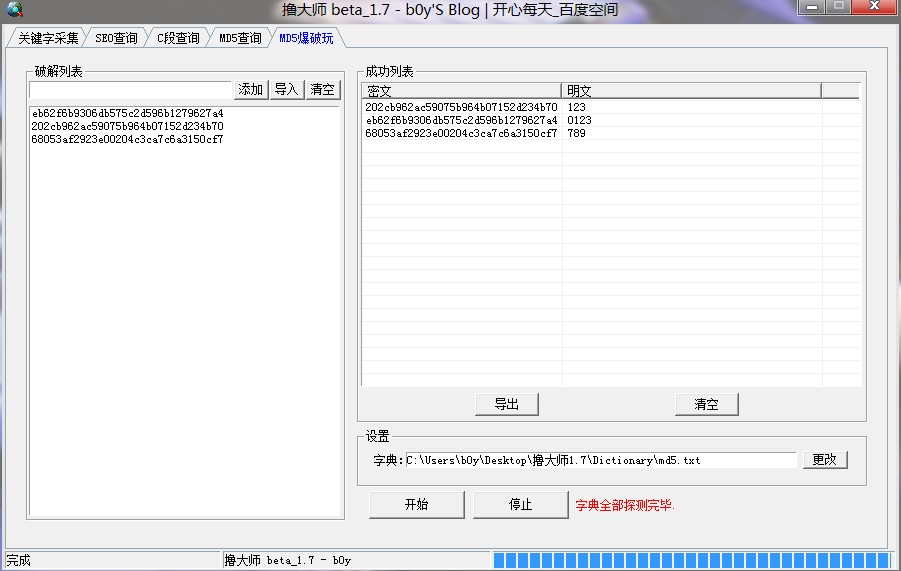Clear the 成功列表 with its 清空 button

(x=706, y=404)
